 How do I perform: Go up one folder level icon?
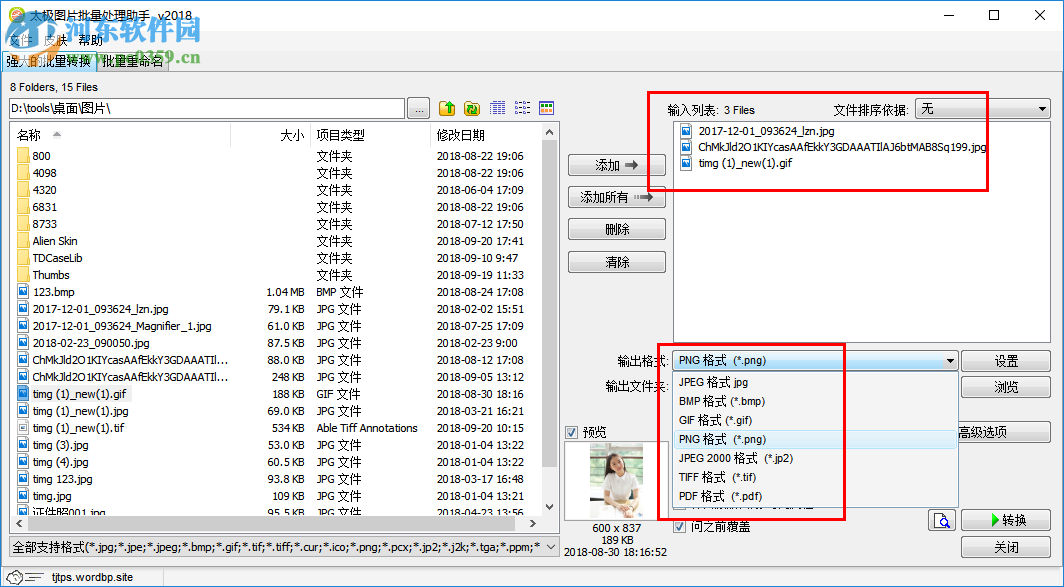tap(447, 108)
